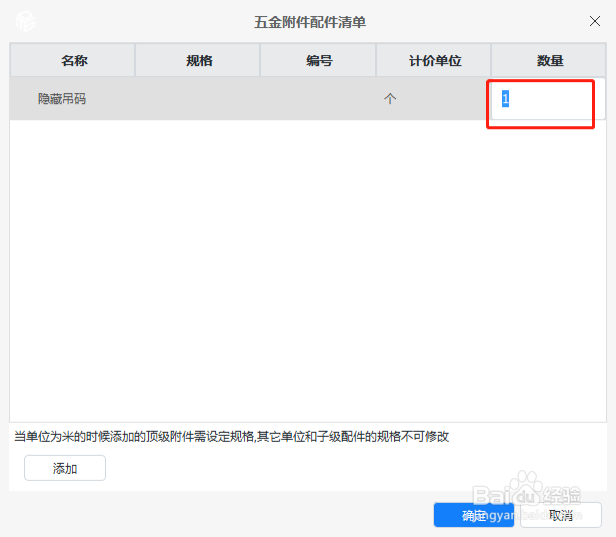
Task: Confirm with the 确定 button
Action: [x=474, y=515]
